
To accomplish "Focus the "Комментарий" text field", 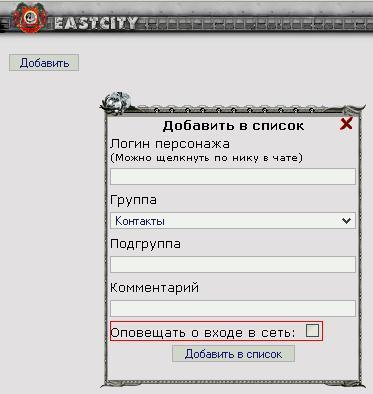I will tap(233, 308).
